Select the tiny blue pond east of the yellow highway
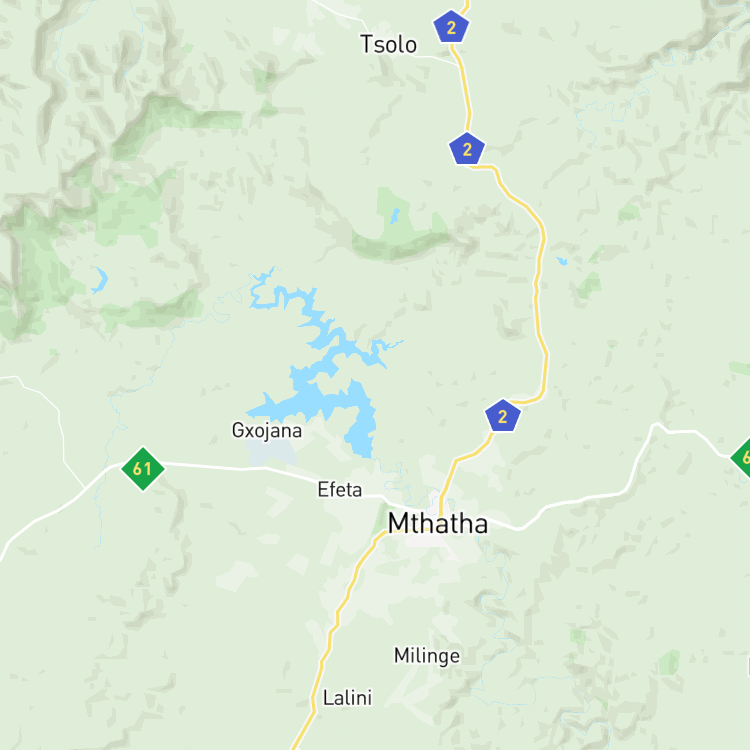 click(562, 261)
